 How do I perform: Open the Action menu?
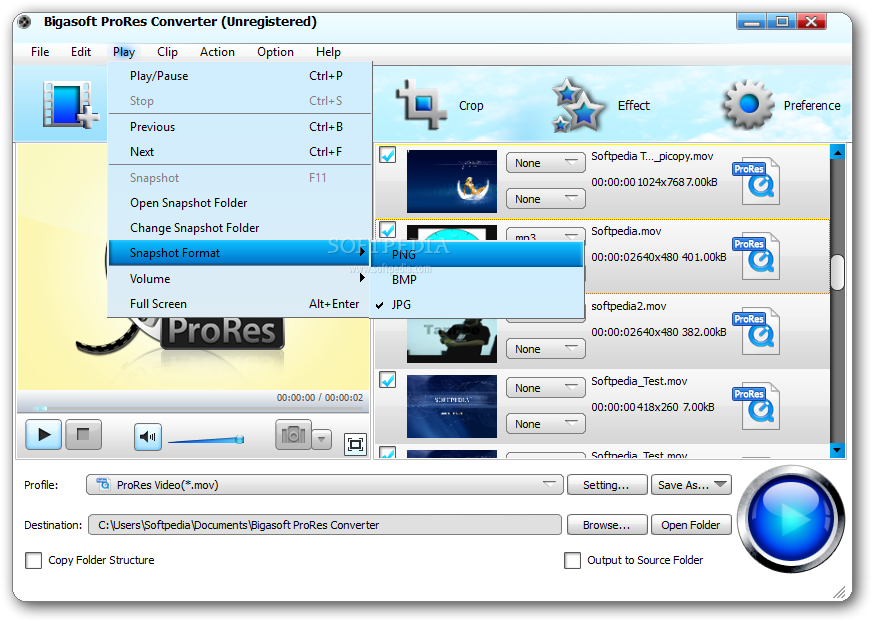point(217,52)
